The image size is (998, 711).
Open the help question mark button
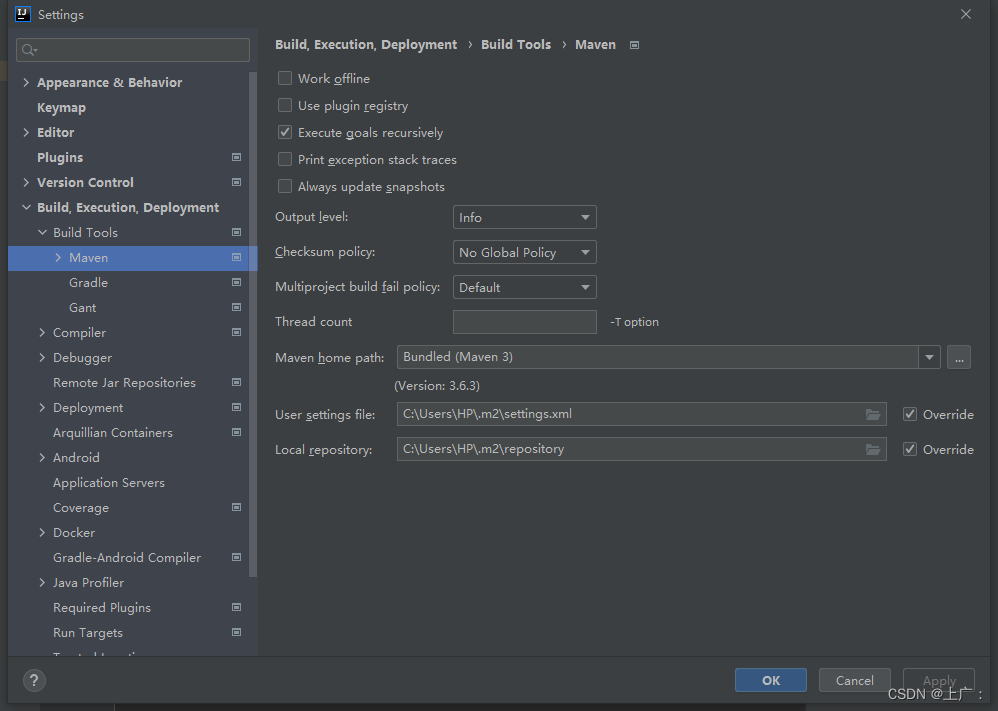[x=34, y=680]
